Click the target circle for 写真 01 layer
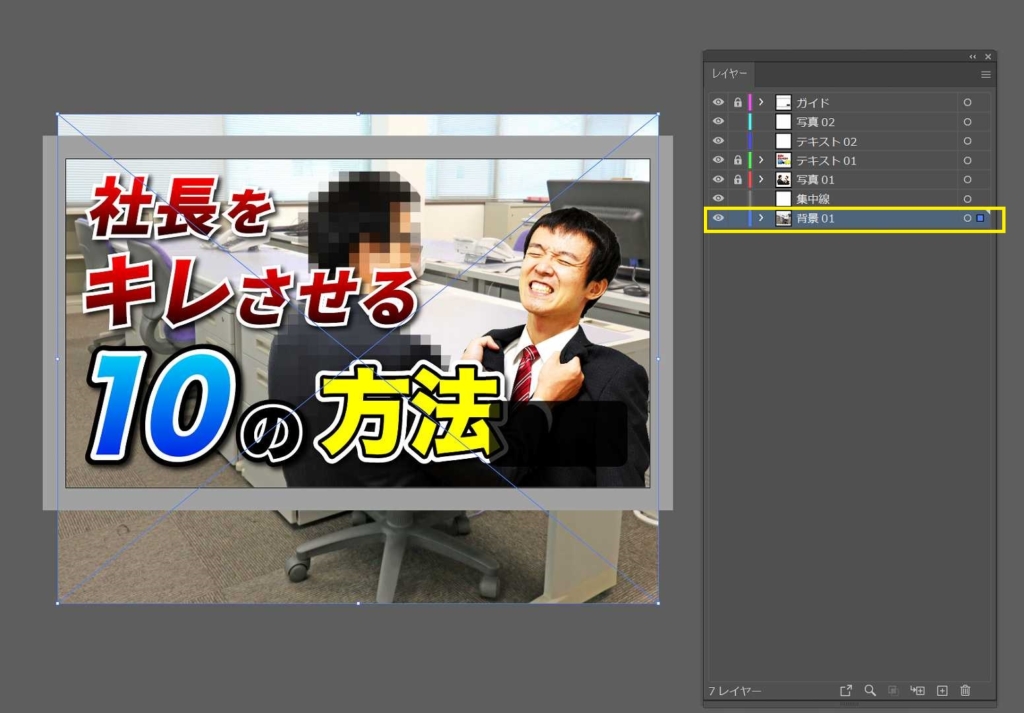This screenshot has width=1024, height=713. pos(967,180)
